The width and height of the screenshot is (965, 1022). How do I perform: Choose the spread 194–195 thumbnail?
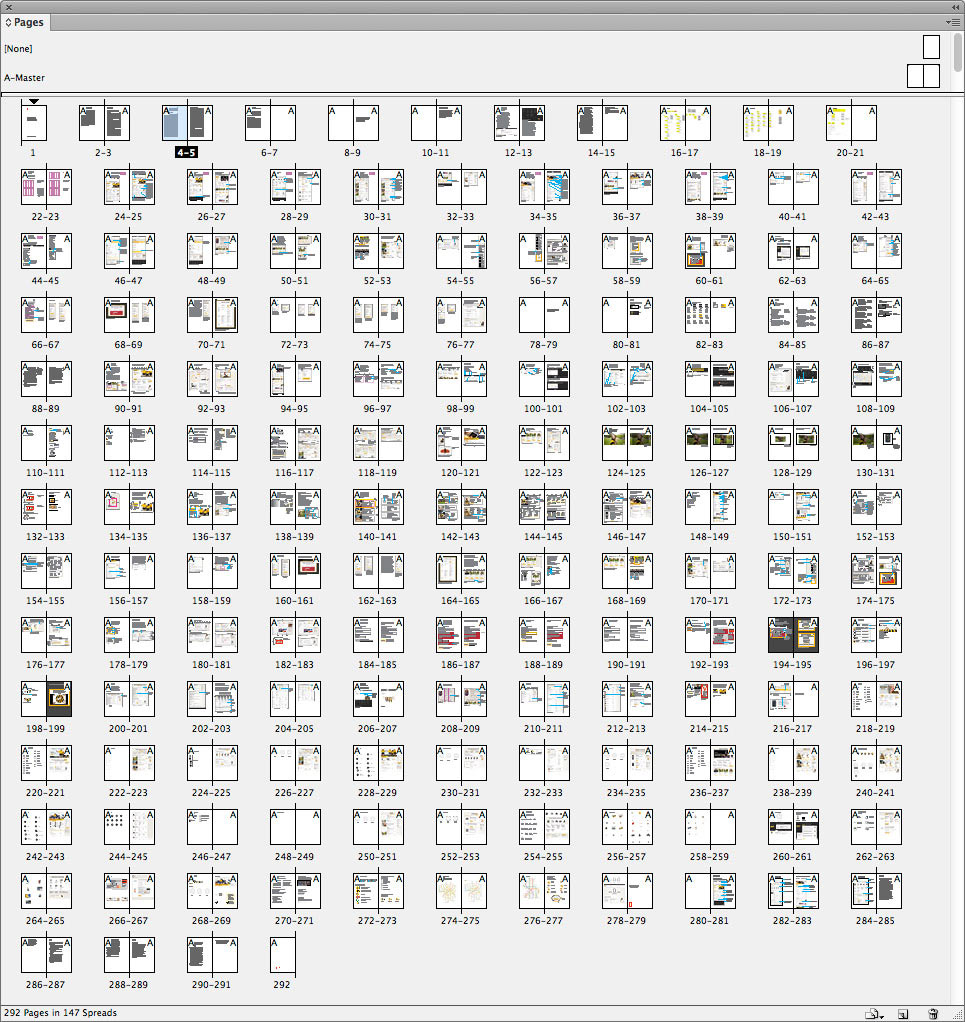click(793, 635)
